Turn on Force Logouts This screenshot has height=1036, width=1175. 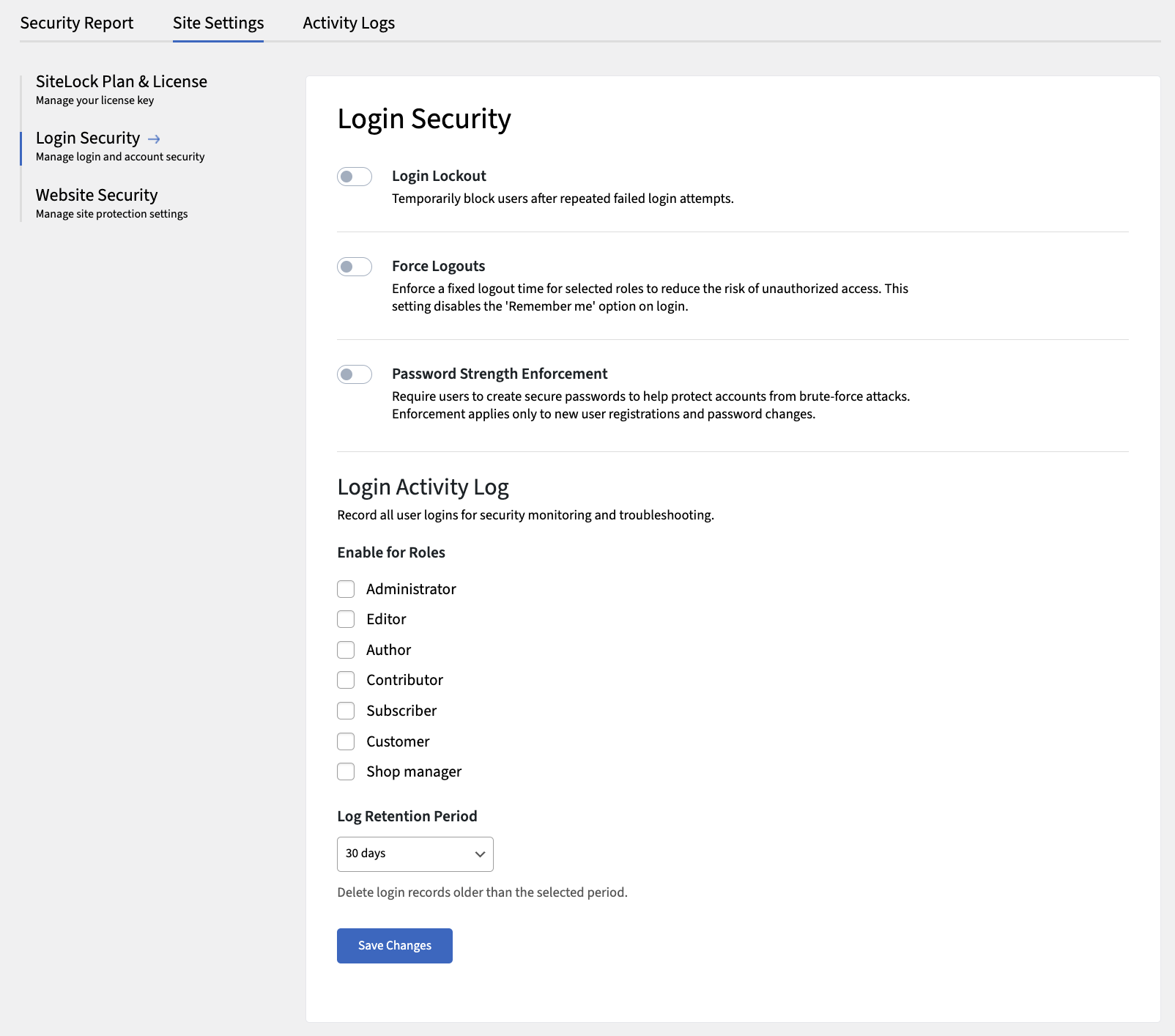pos(354,267)
